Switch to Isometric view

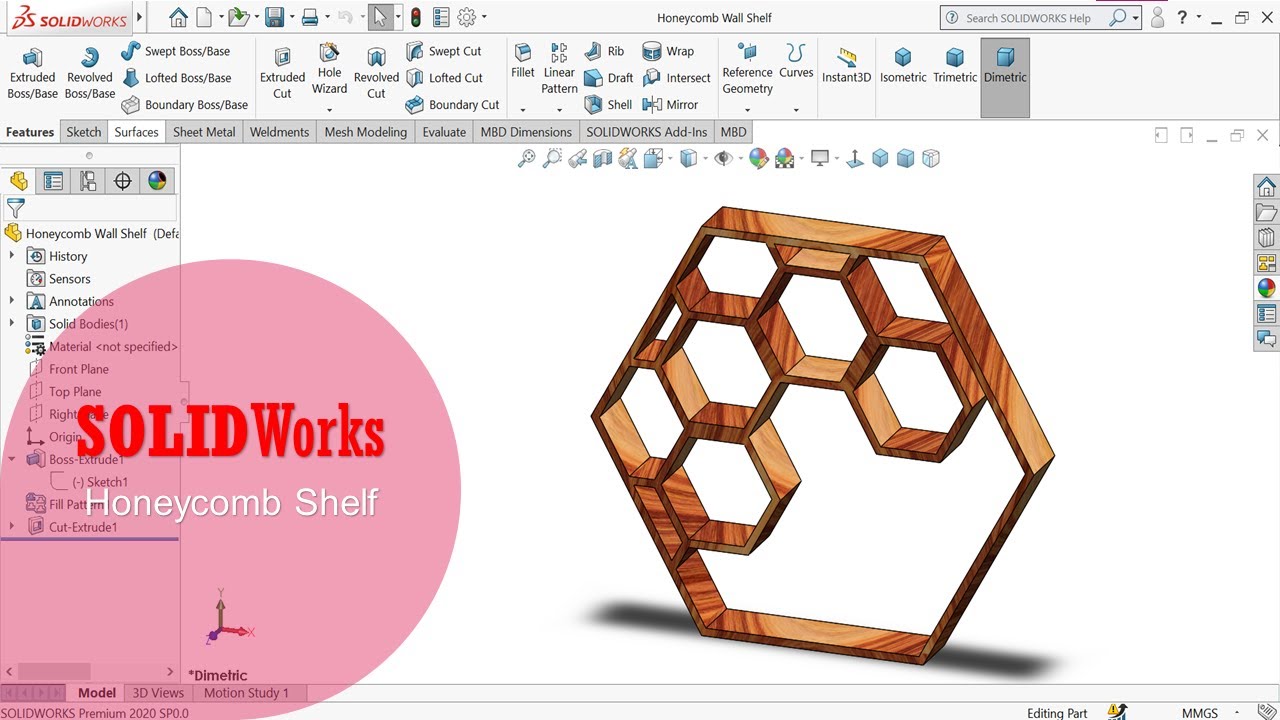click(x=903, y=66)
